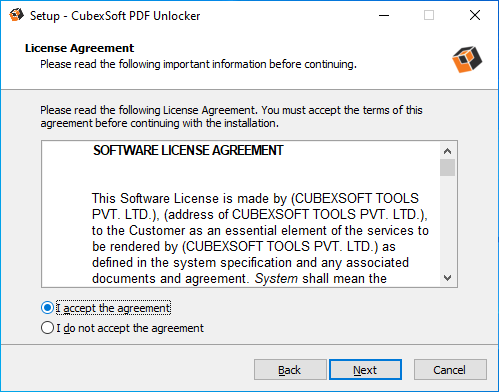This screenshot has width=499, height=392.
Task: Close the CubexSoft PDF Unlocker setup window
Action: pyautogui.click(x=475, y=15)
